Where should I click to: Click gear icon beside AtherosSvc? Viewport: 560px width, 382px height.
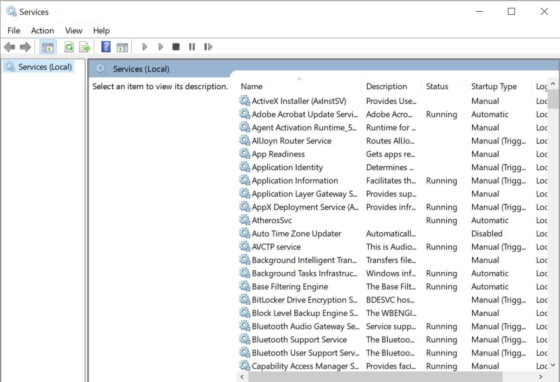[245, 220]
